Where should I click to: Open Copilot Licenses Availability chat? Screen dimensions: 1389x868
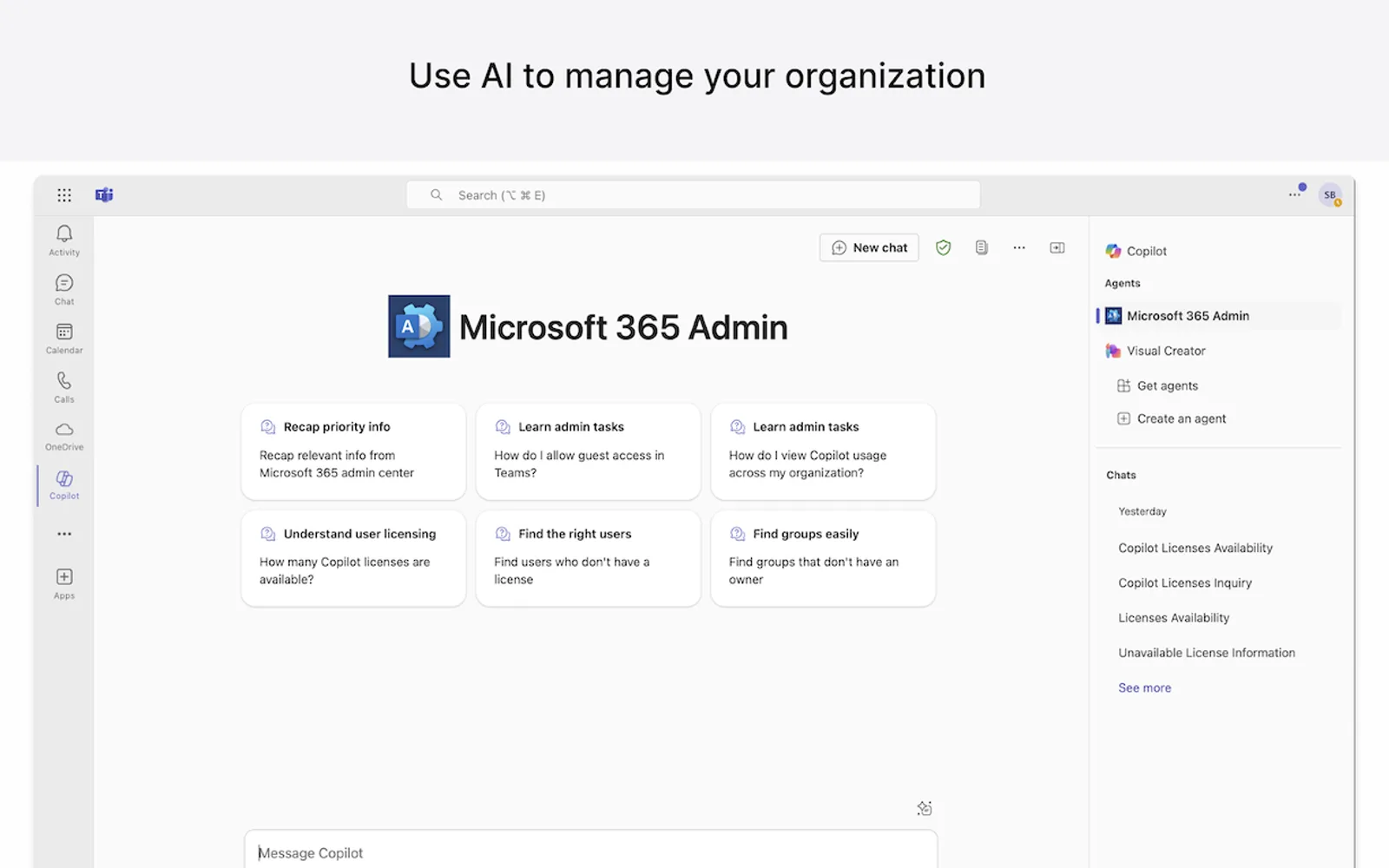[x=1195, y=548]
